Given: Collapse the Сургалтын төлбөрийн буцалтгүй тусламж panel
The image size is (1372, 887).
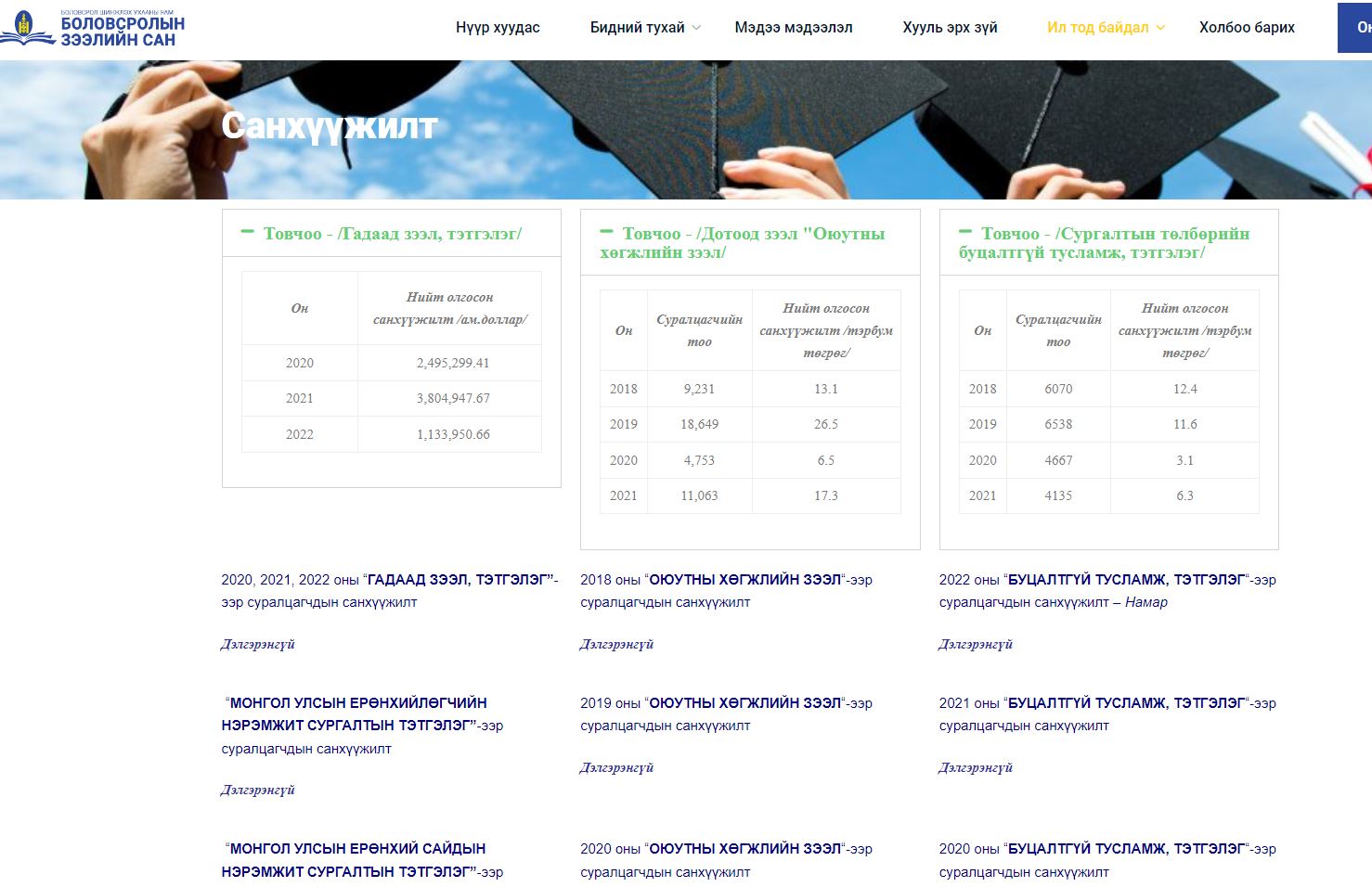Looking at the screenshot, I should point(965,232).
